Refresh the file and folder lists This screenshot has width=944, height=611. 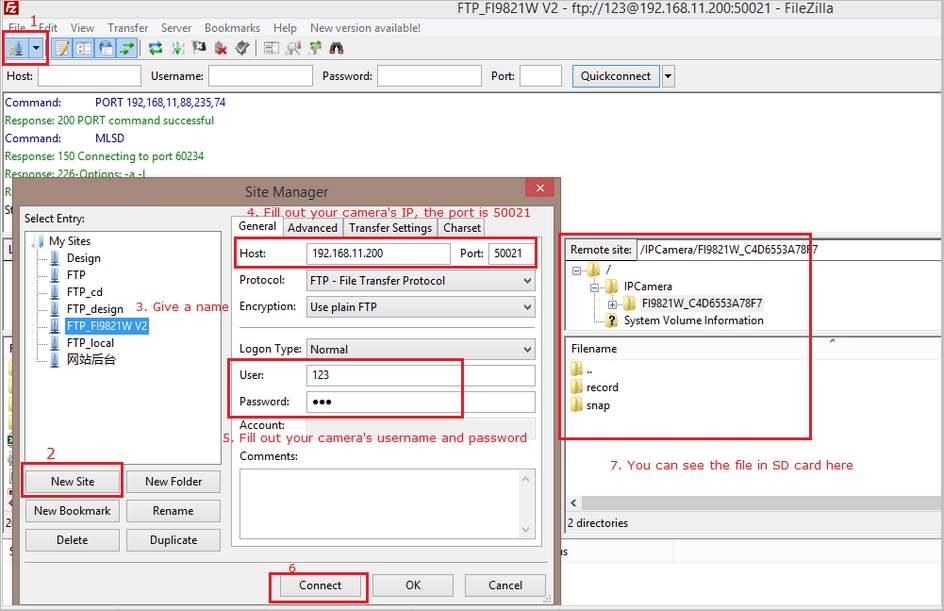tap(155, 48)
